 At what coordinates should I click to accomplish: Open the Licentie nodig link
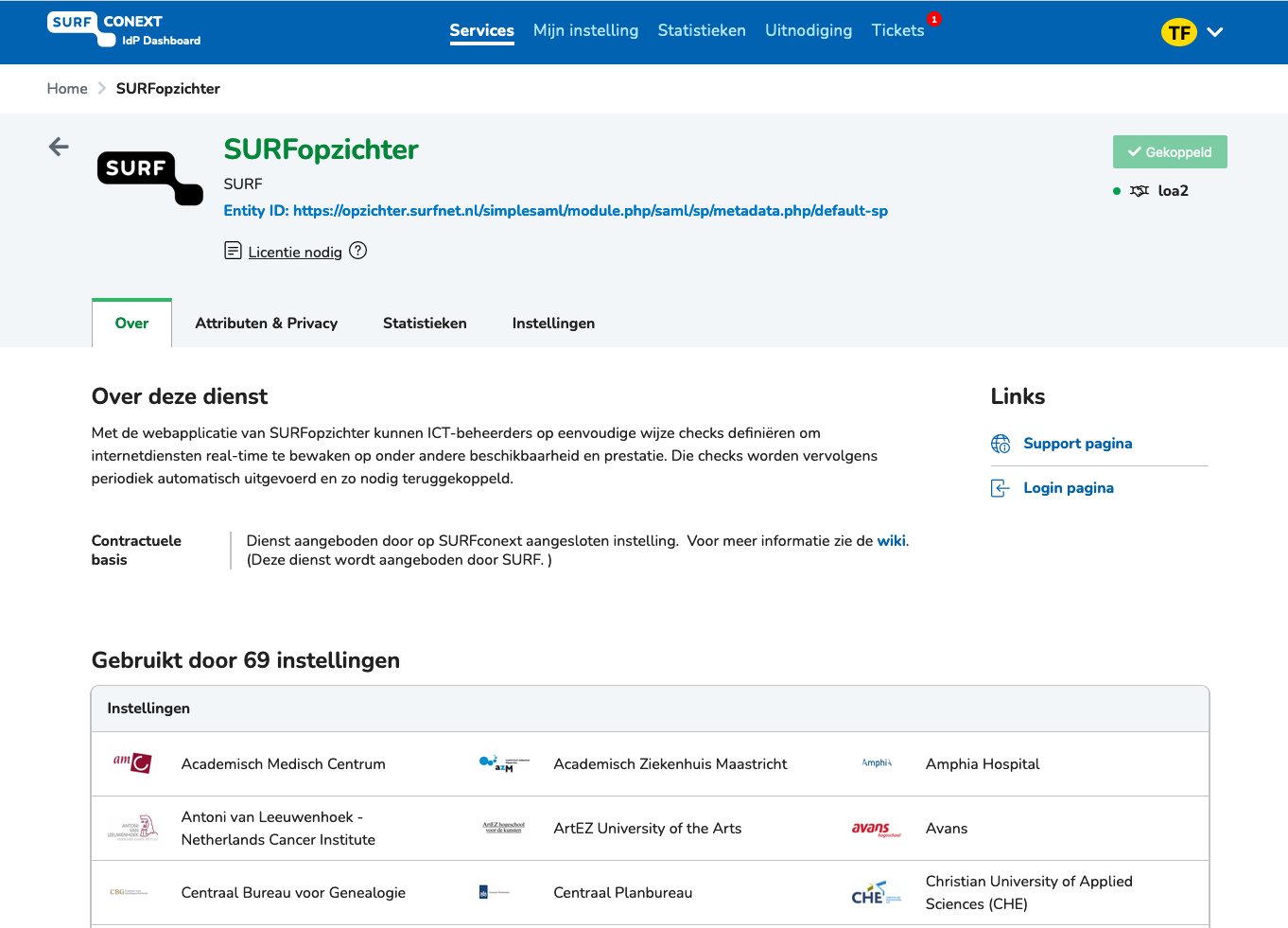point(295,252)
